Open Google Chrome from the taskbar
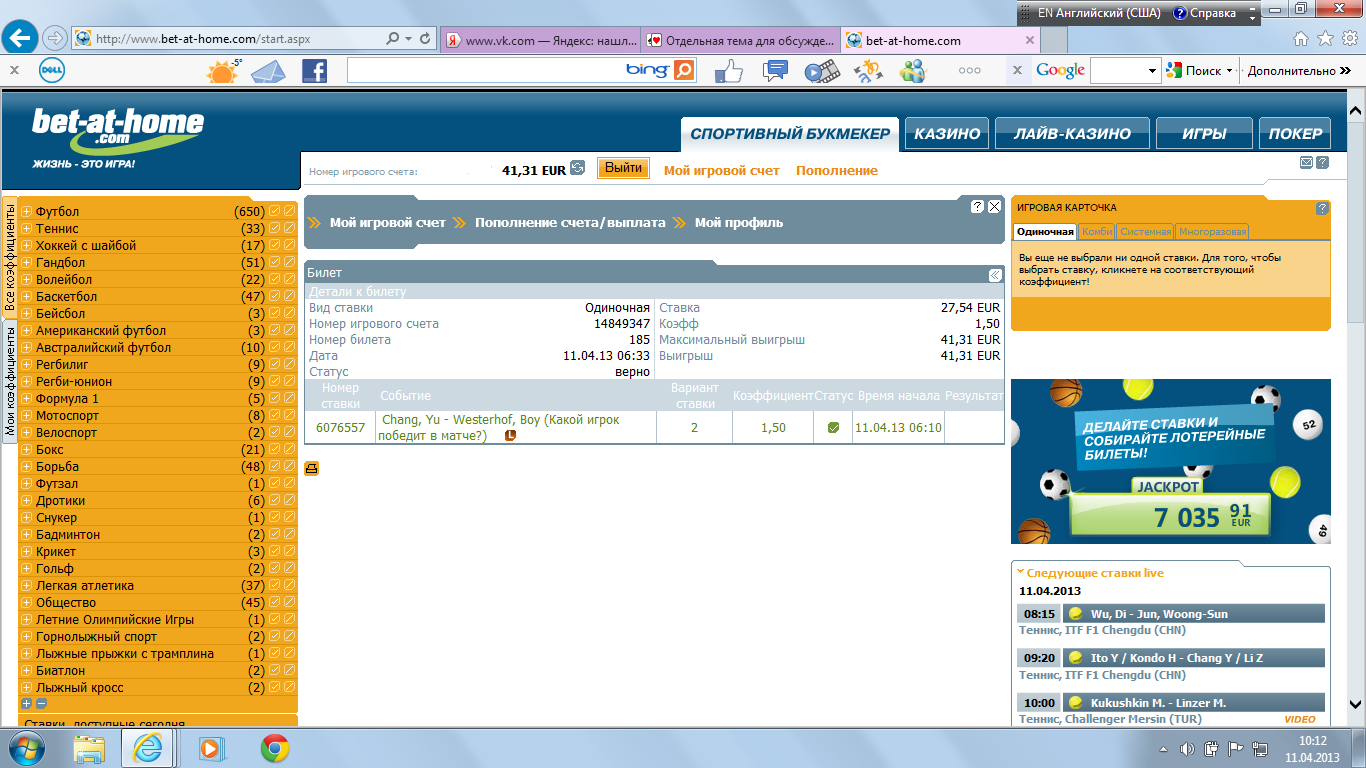This screenshot has width=1366, height=768. 275,747
